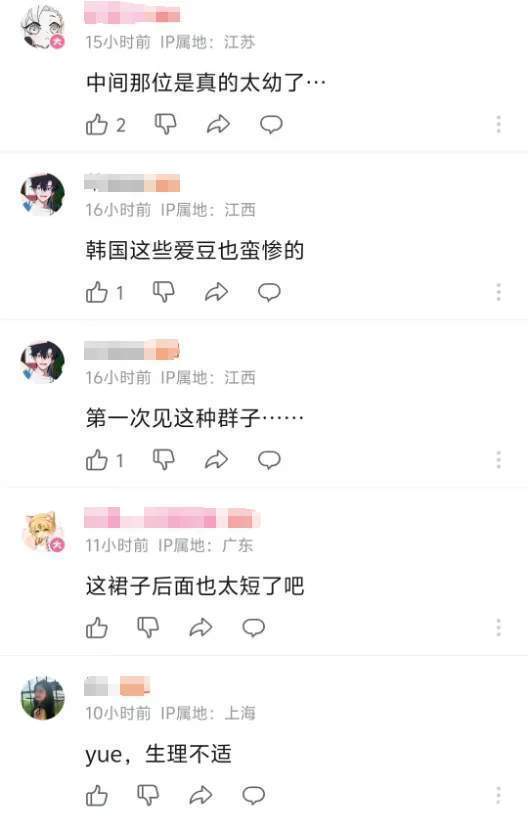530x821 pixels.
Task: Open more options for 这裙子后面也太短了吧 comment
Action: (x=499, y=627)
